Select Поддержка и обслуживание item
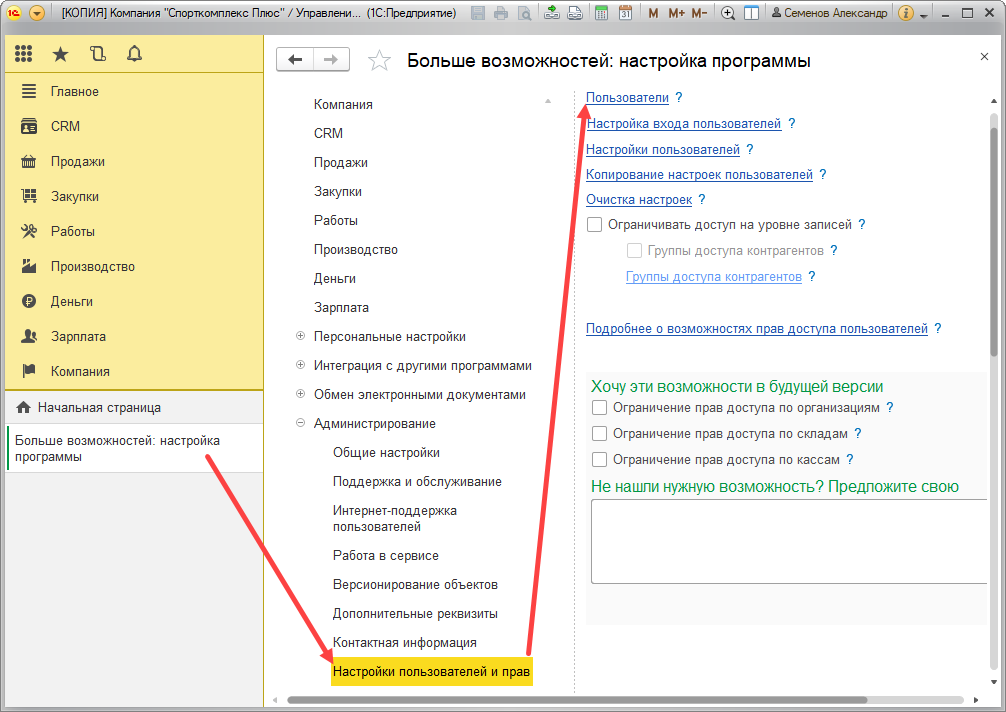 pyautogui.click(x=417, y=482)
